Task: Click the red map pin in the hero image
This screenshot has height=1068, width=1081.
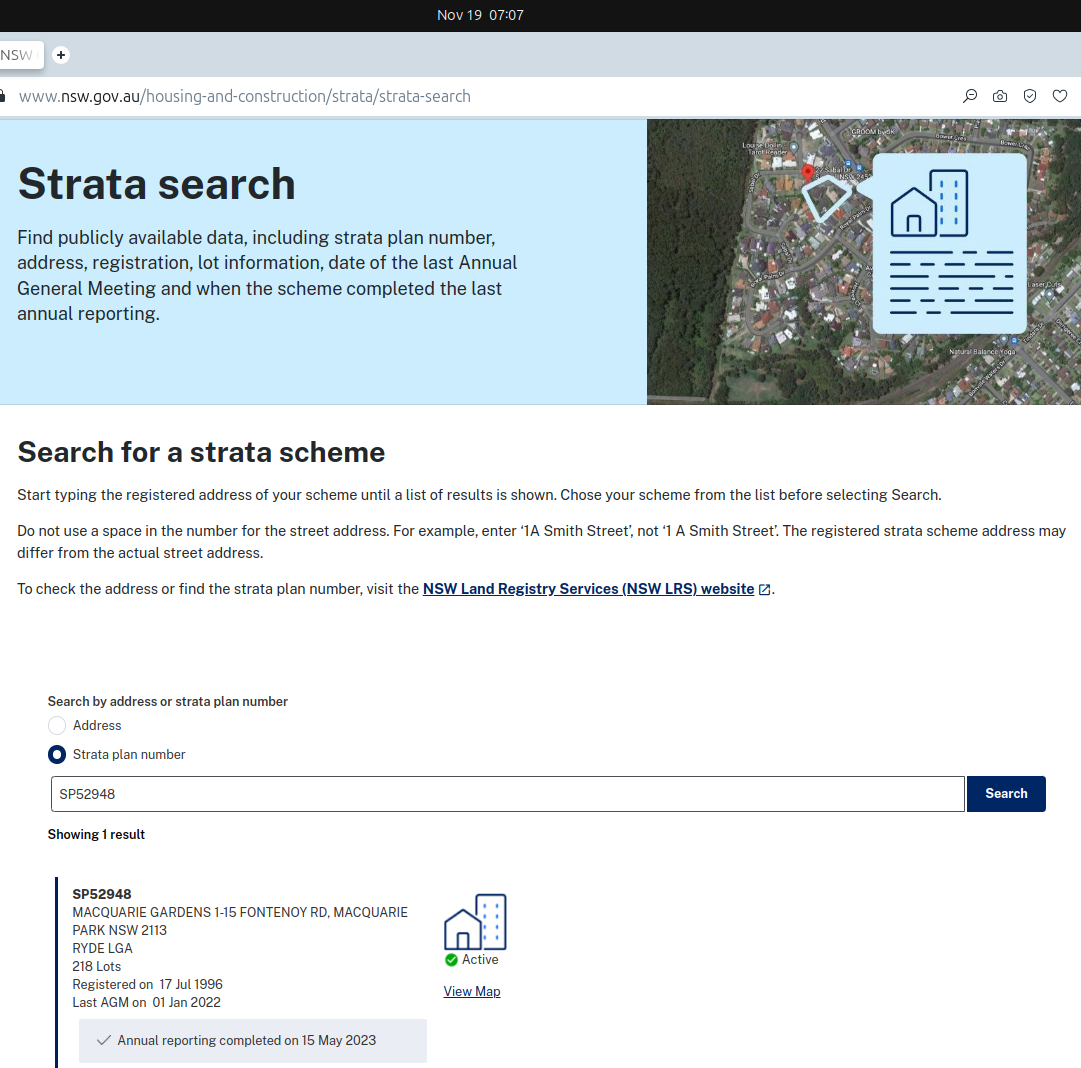Action: [x=807, y=172]
